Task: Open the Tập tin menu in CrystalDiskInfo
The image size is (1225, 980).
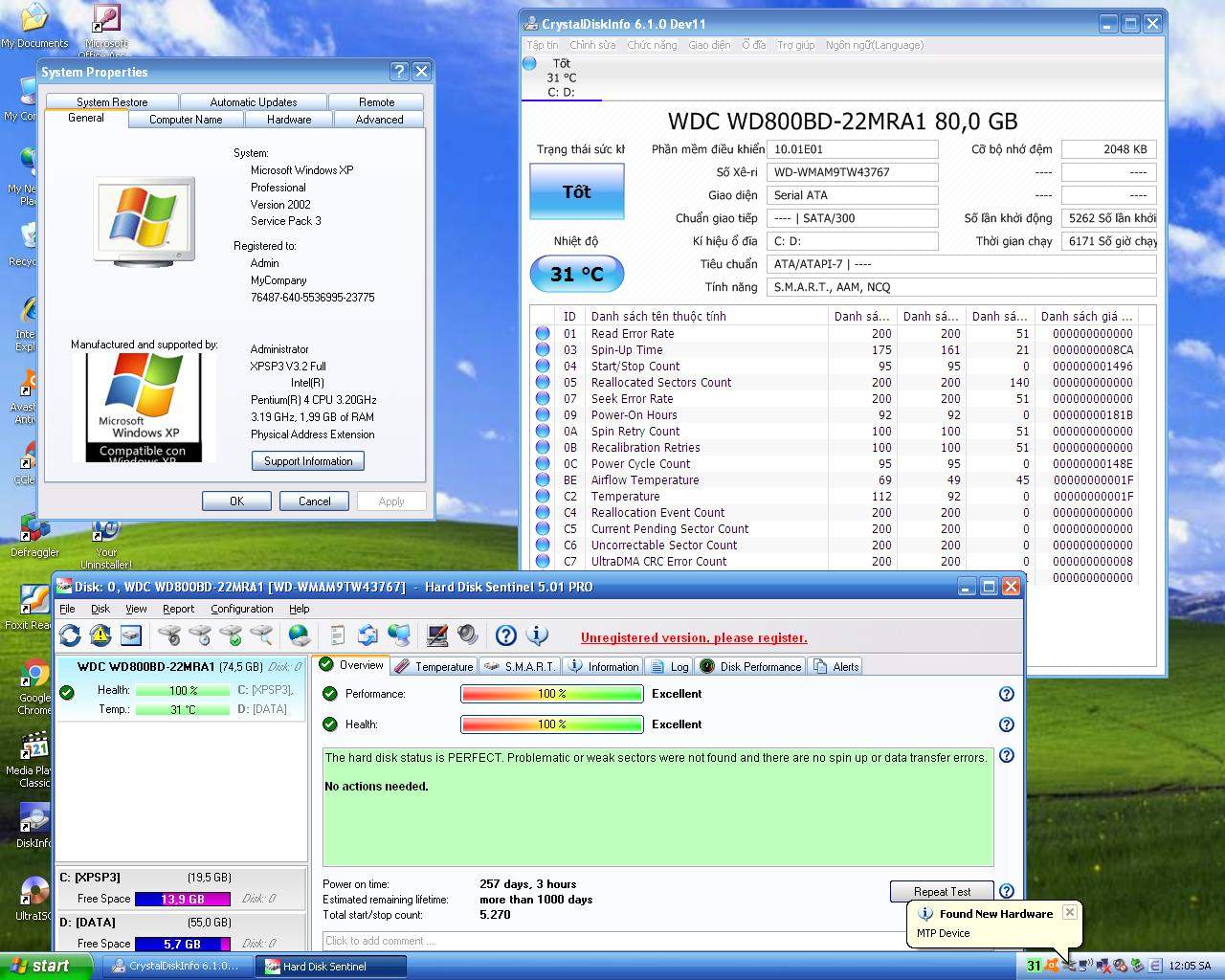Action: (x=543, y=45)
